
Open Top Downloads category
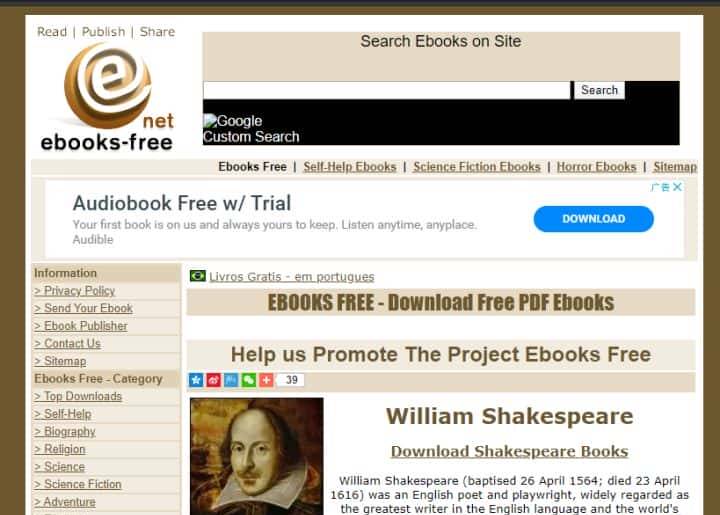tap(78, 396)
